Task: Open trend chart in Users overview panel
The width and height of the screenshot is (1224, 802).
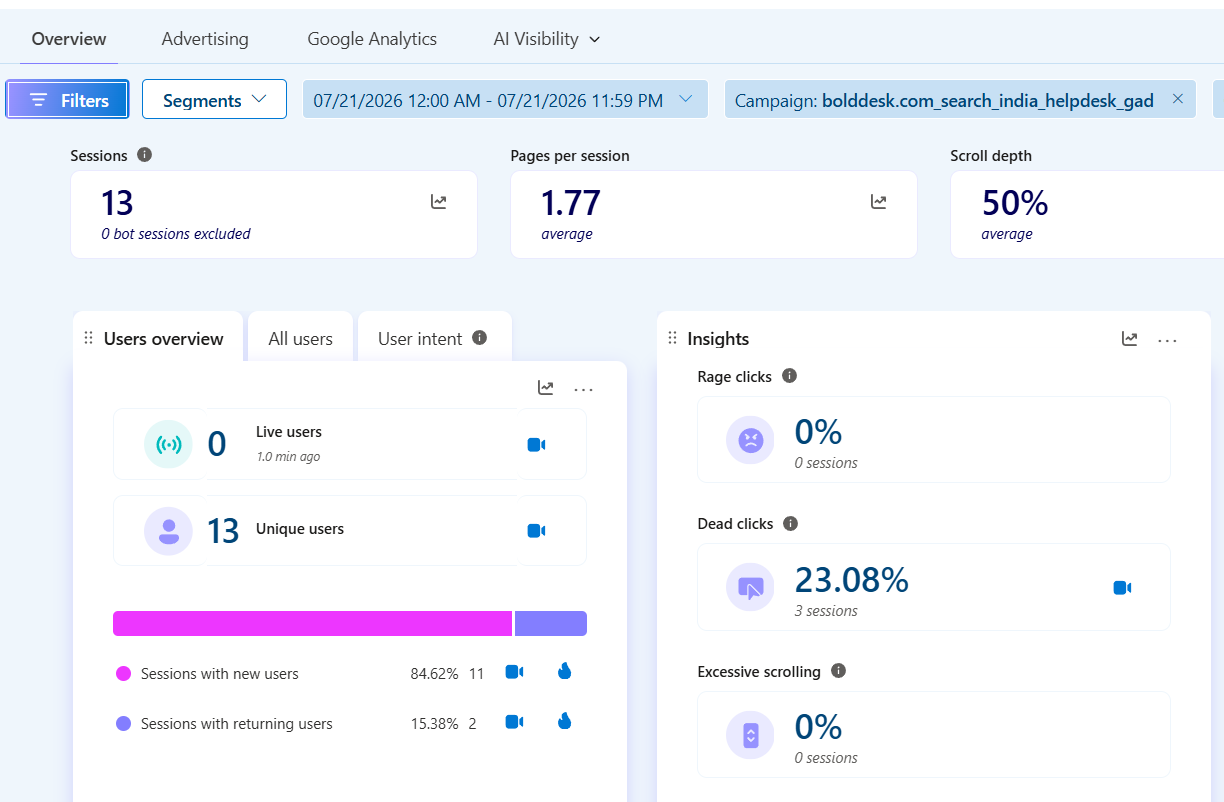Action: coord(546,388)
